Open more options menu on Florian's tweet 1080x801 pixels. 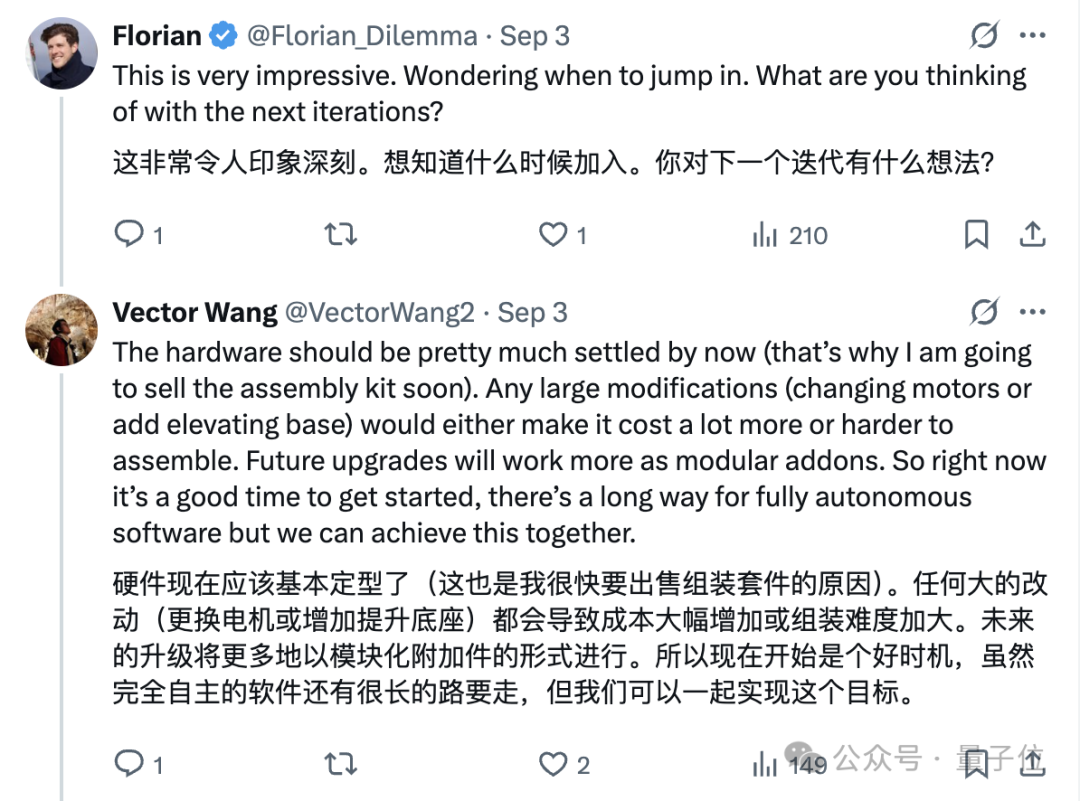coord(1032,36)
